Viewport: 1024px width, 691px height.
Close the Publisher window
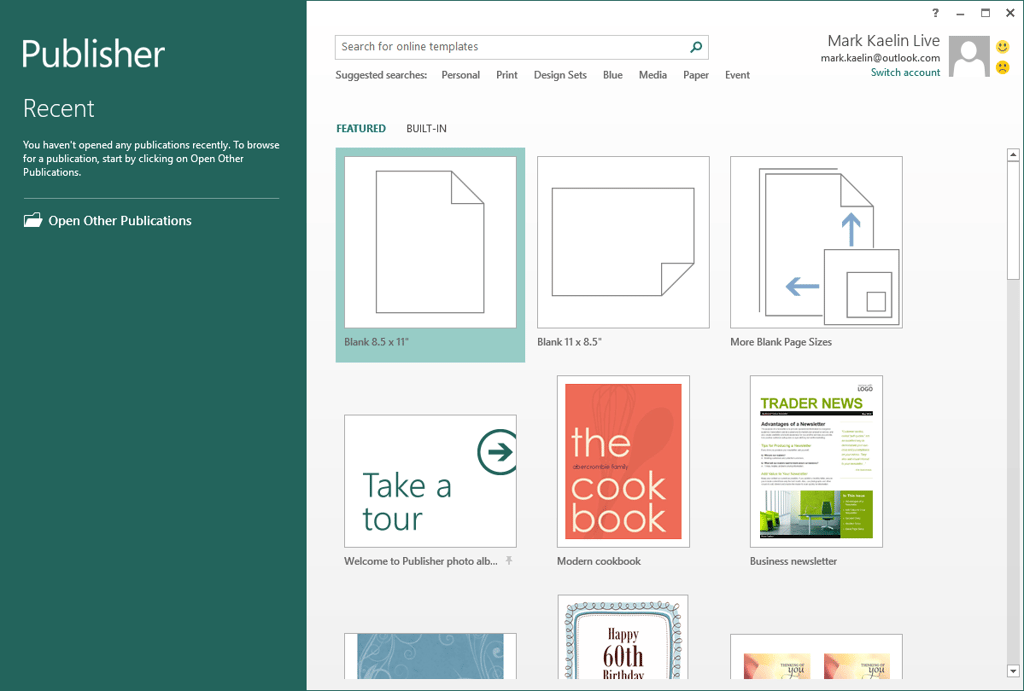click(1010, 12)
